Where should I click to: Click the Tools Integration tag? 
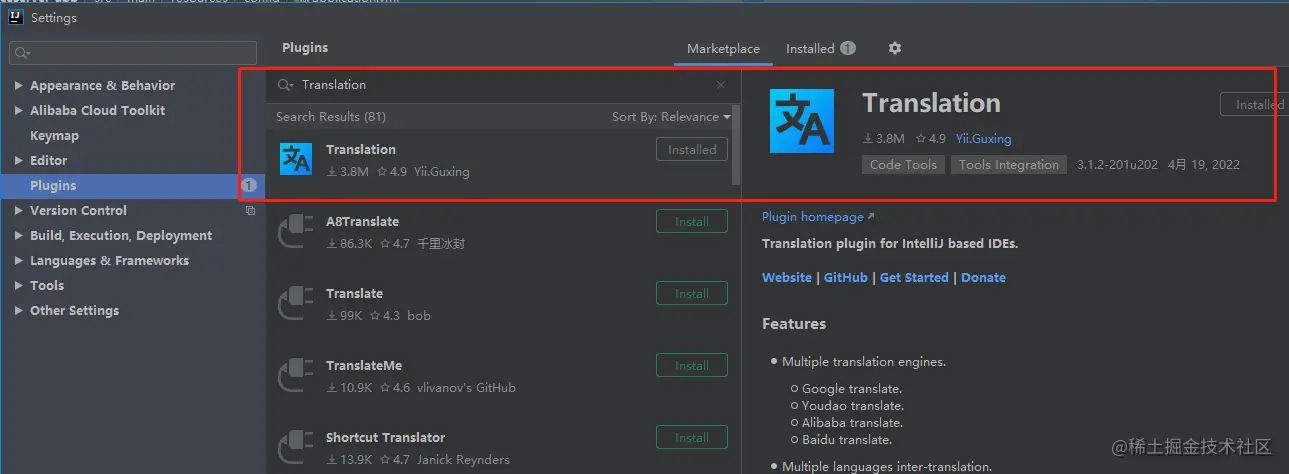(x=1009, y=165)
